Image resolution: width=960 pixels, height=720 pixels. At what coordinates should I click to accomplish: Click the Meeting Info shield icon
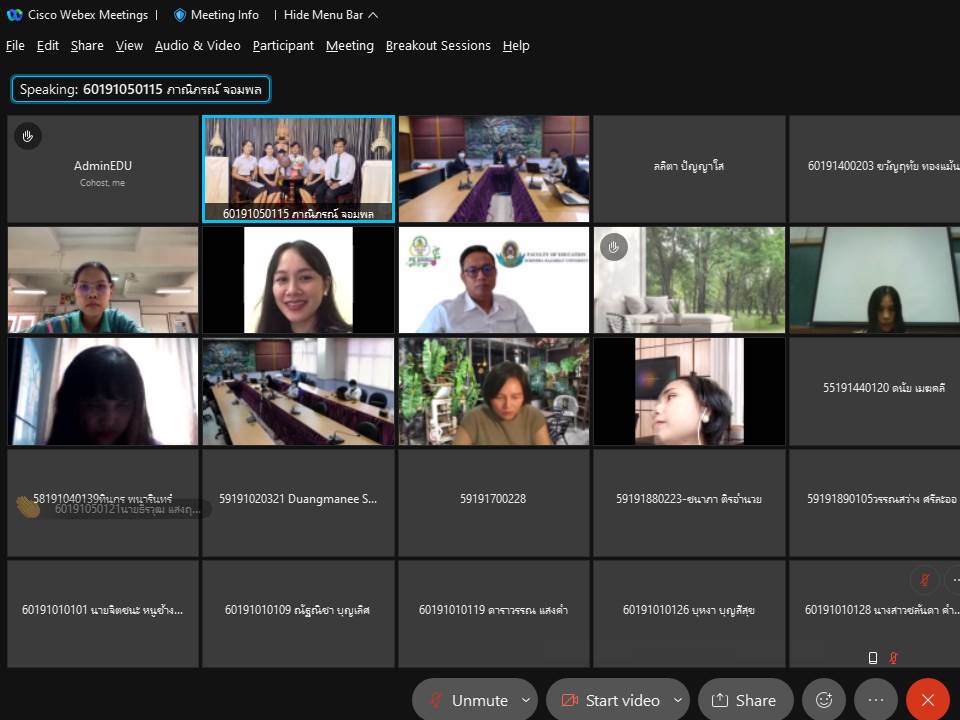point(180,15)
